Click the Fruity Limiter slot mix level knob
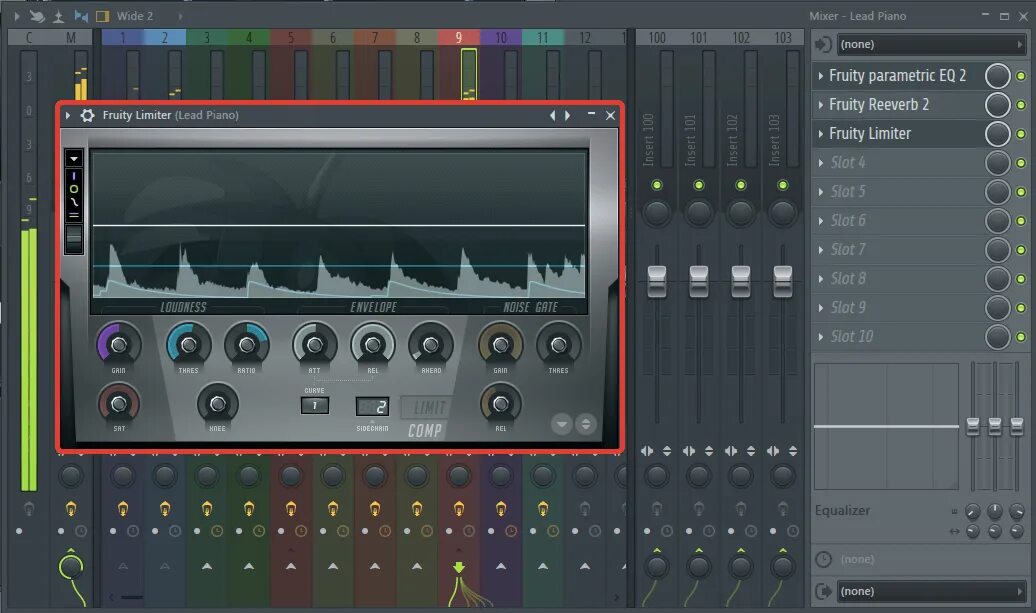Viewport: 1036px width, 613px height. click(998, 134)
